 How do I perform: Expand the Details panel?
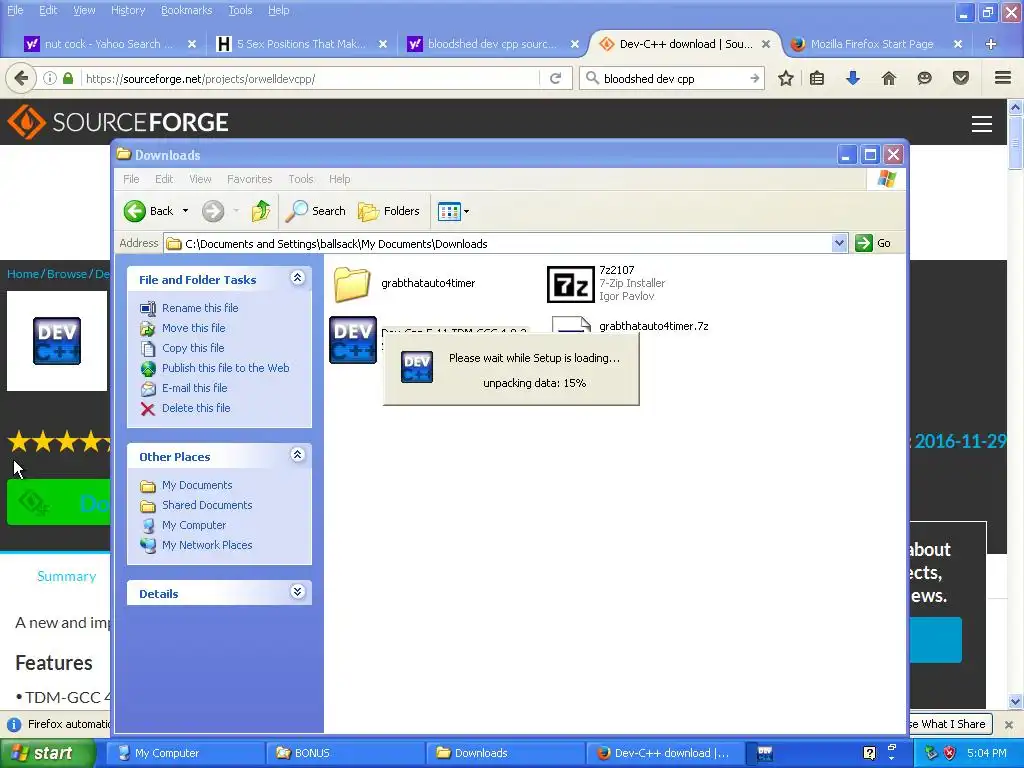click(297, 592)
